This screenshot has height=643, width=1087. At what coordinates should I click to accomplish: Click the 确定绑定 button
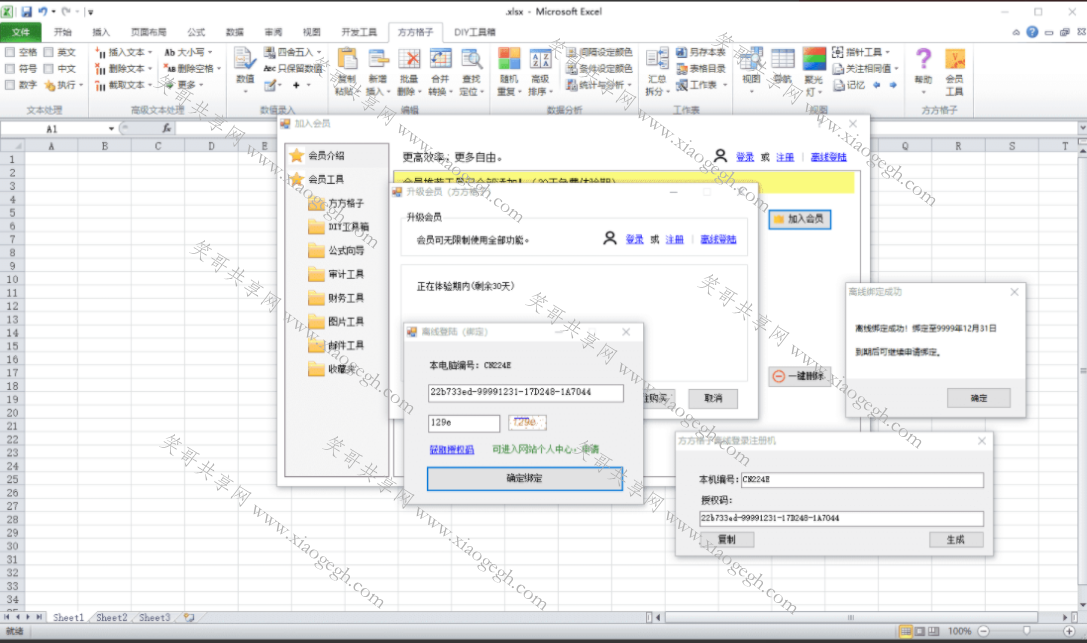pos(525,478)
